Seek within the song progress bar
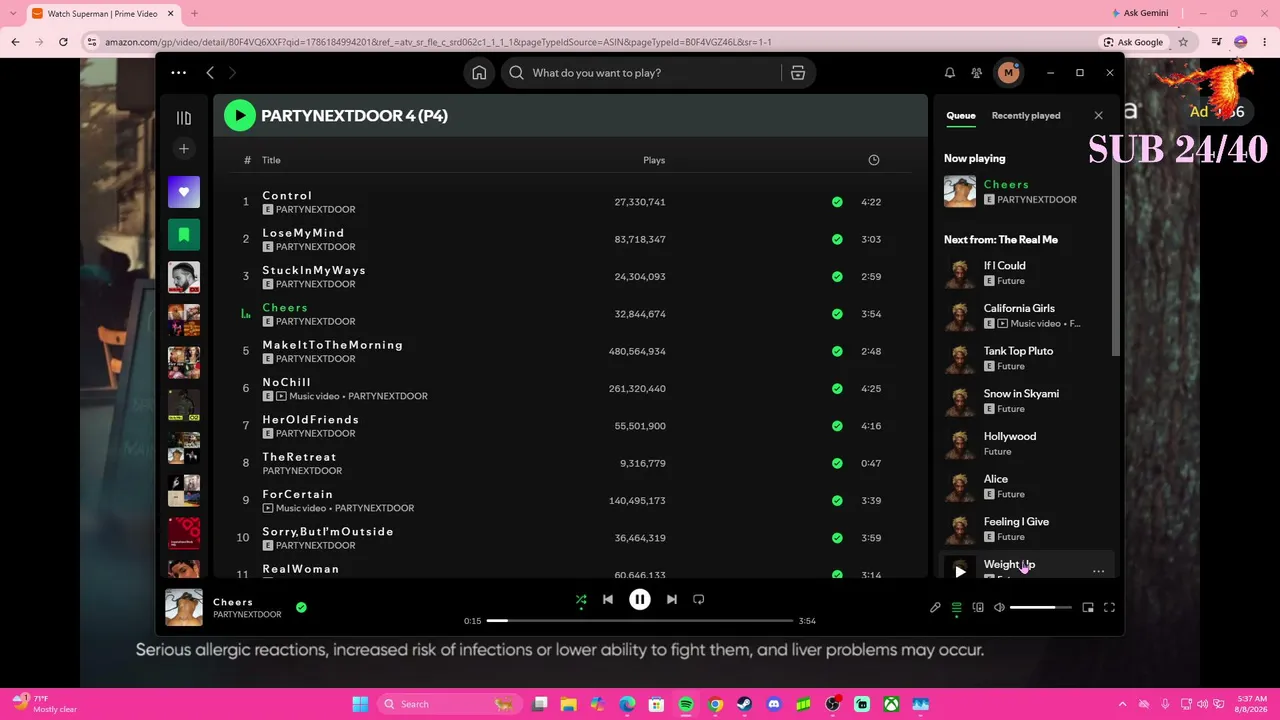The width and height of the screenshot is (1280, 720). pyautogui.click(x=641, y=621)
